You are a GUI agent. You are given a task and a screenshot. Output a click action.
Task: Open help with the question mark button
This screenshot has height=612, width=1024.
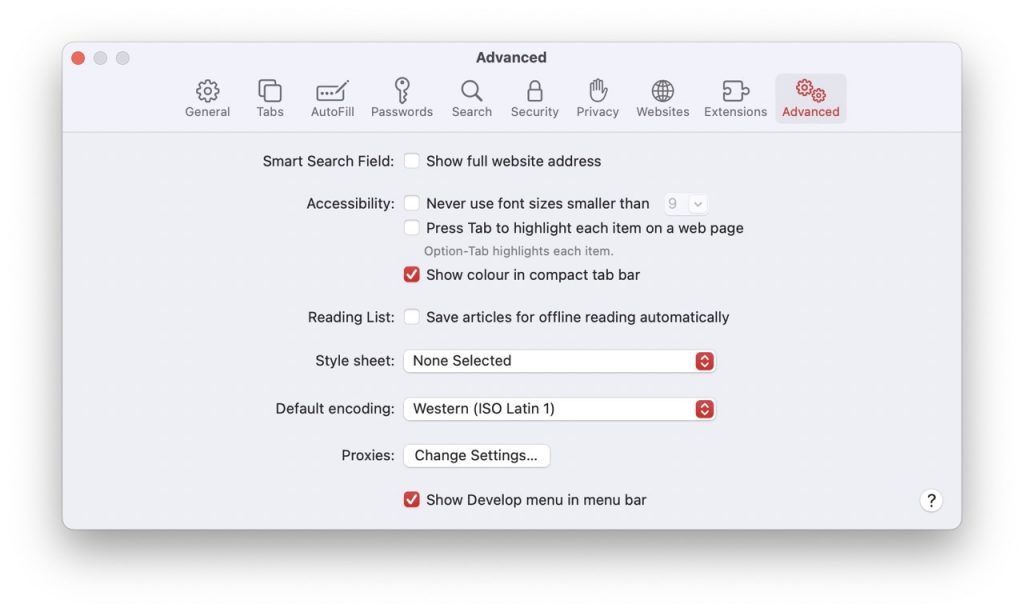pyautogui.click(x=931, y=500)
